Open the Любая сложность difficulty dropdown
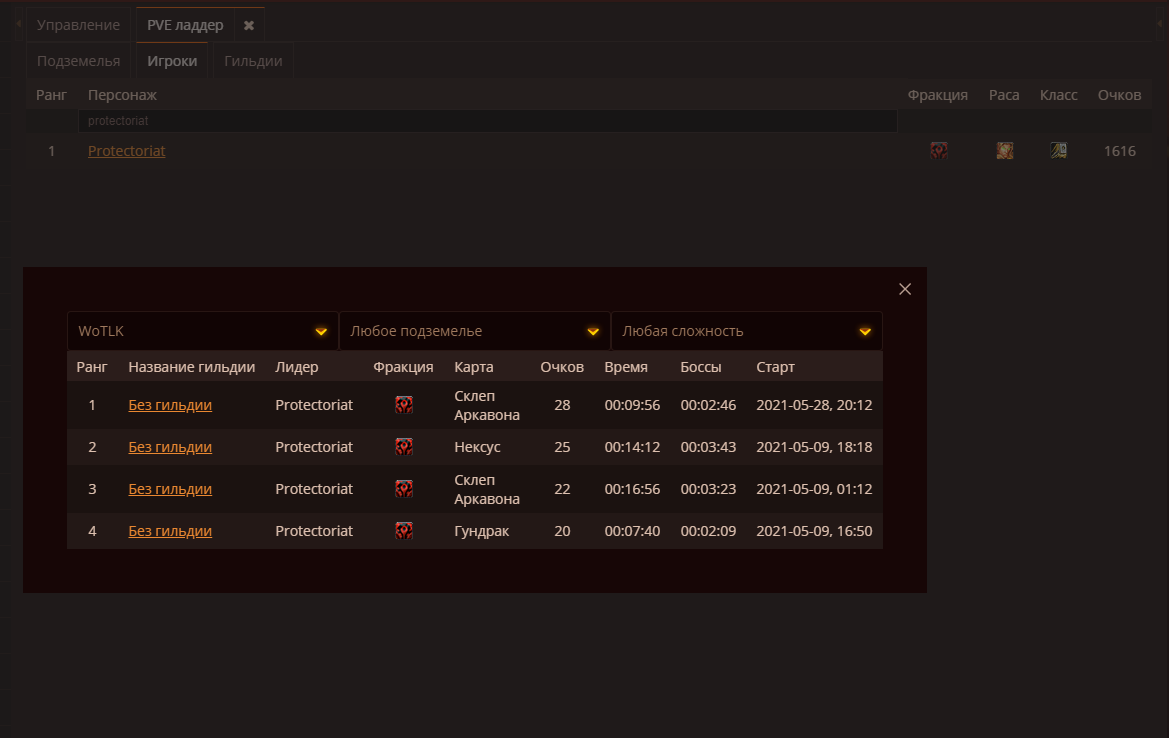 click(747, 331)
